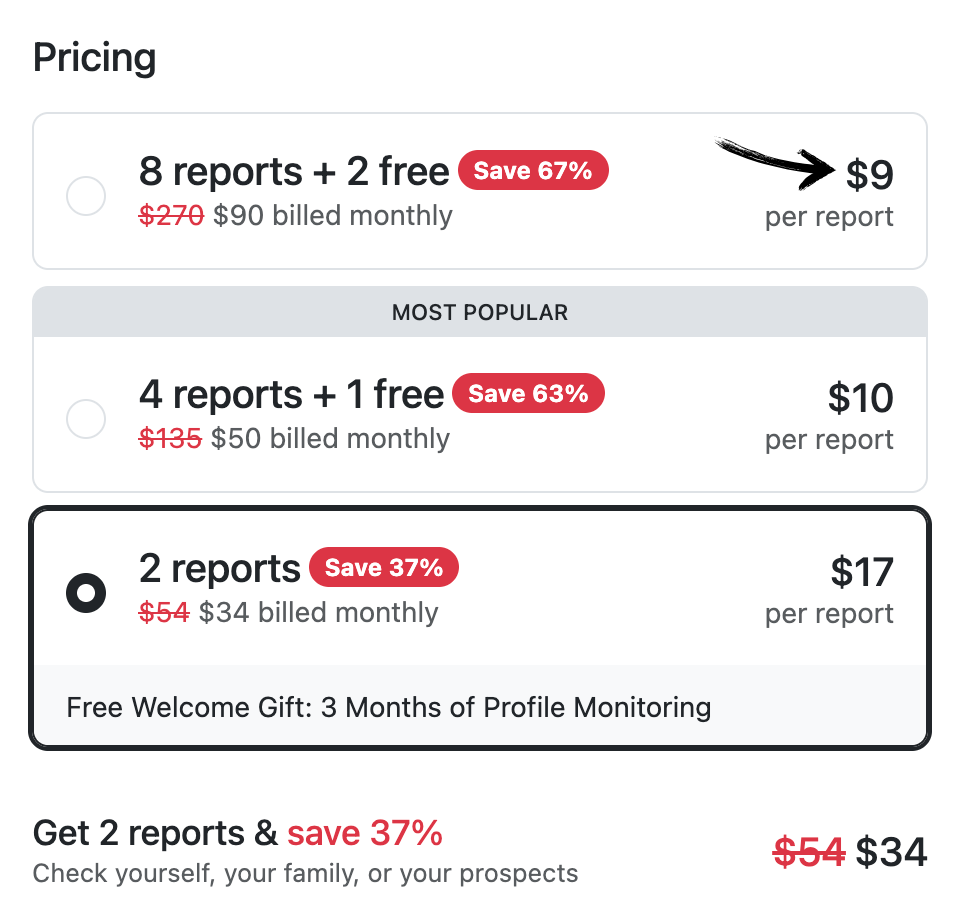Click the Save 67% badge
Viewport: 960px width, 918px height.
coord(533,170)
